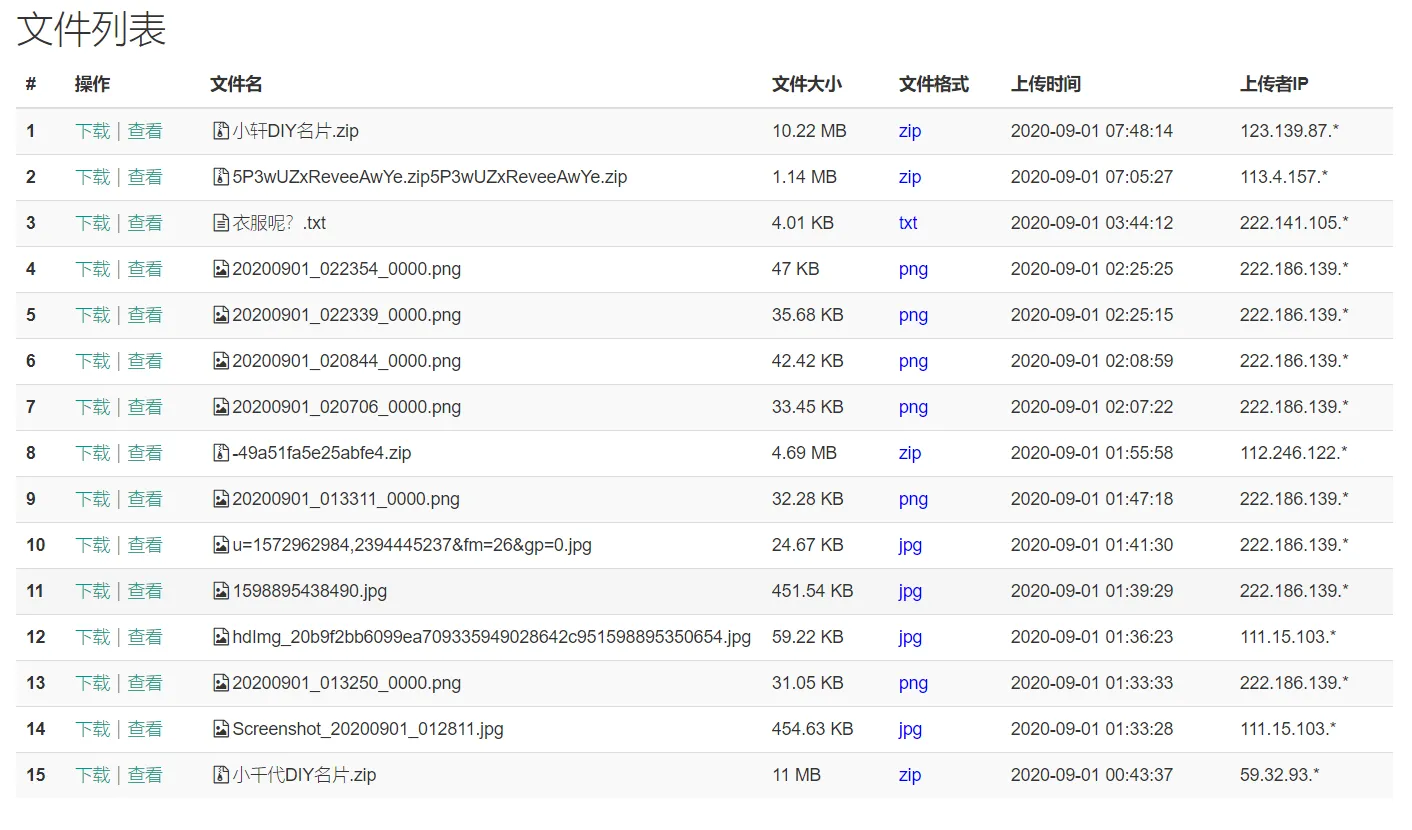
Task: Open the zip format link on row 2
Action: 909,176
